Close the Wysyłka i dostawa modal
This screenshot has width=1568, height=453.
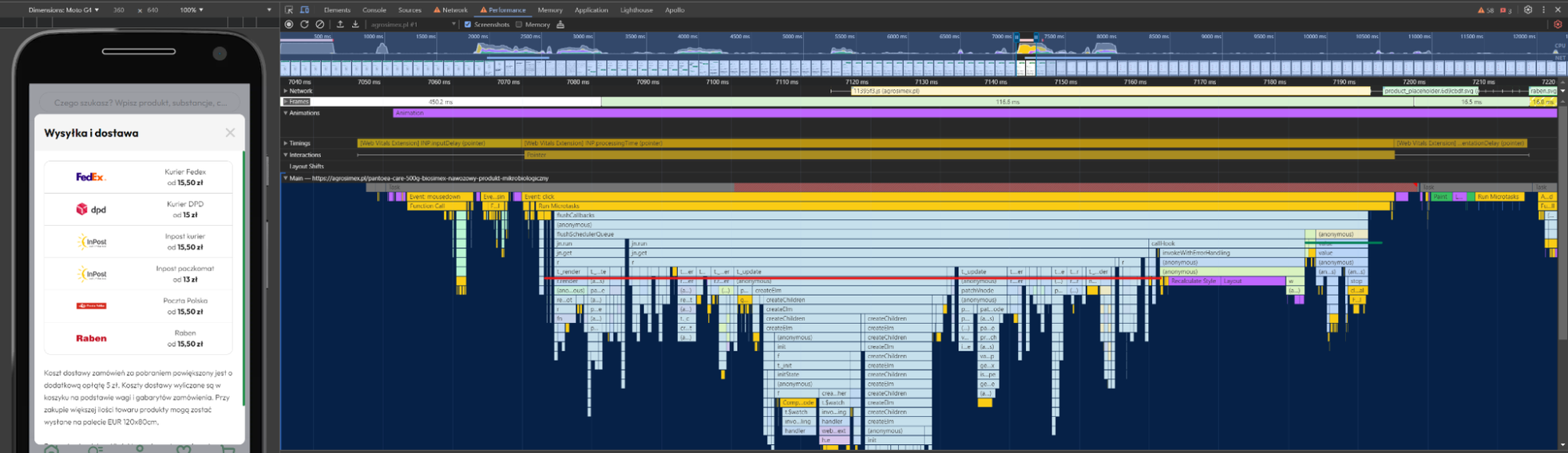pos(230,132)
